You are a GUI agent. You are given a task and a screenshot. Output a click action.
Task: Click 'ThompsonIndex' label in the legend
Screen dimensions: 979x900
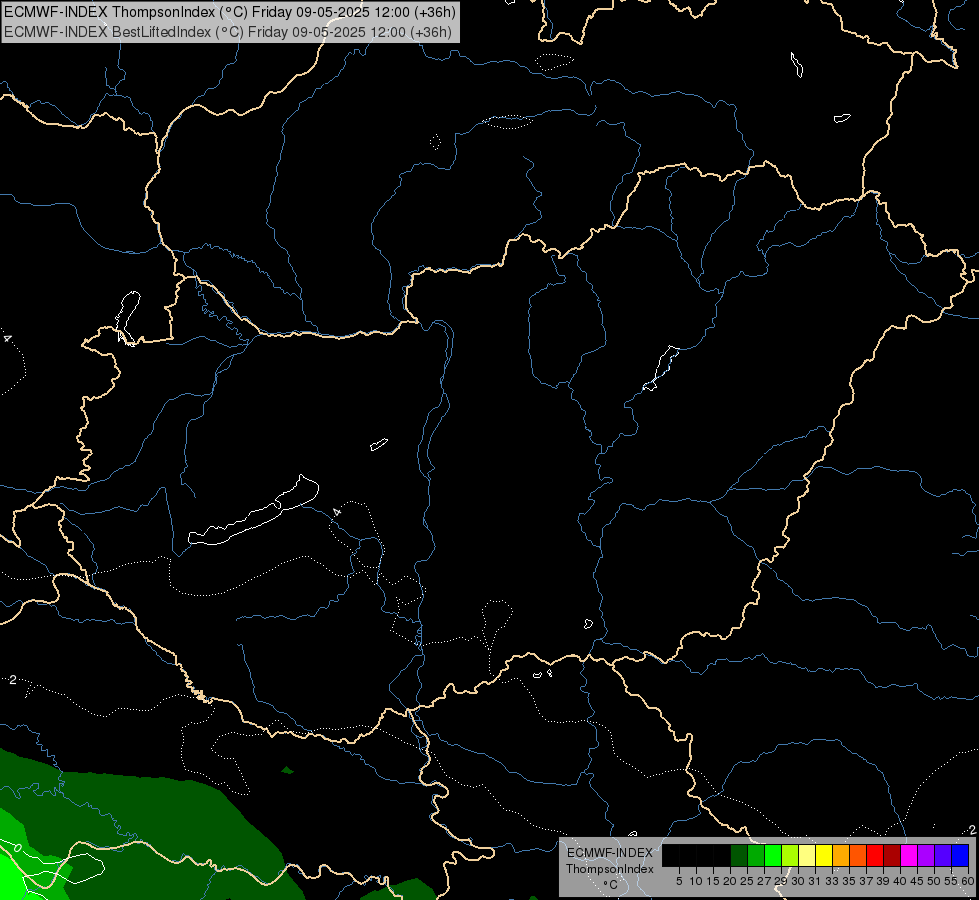tap(609, 869)
